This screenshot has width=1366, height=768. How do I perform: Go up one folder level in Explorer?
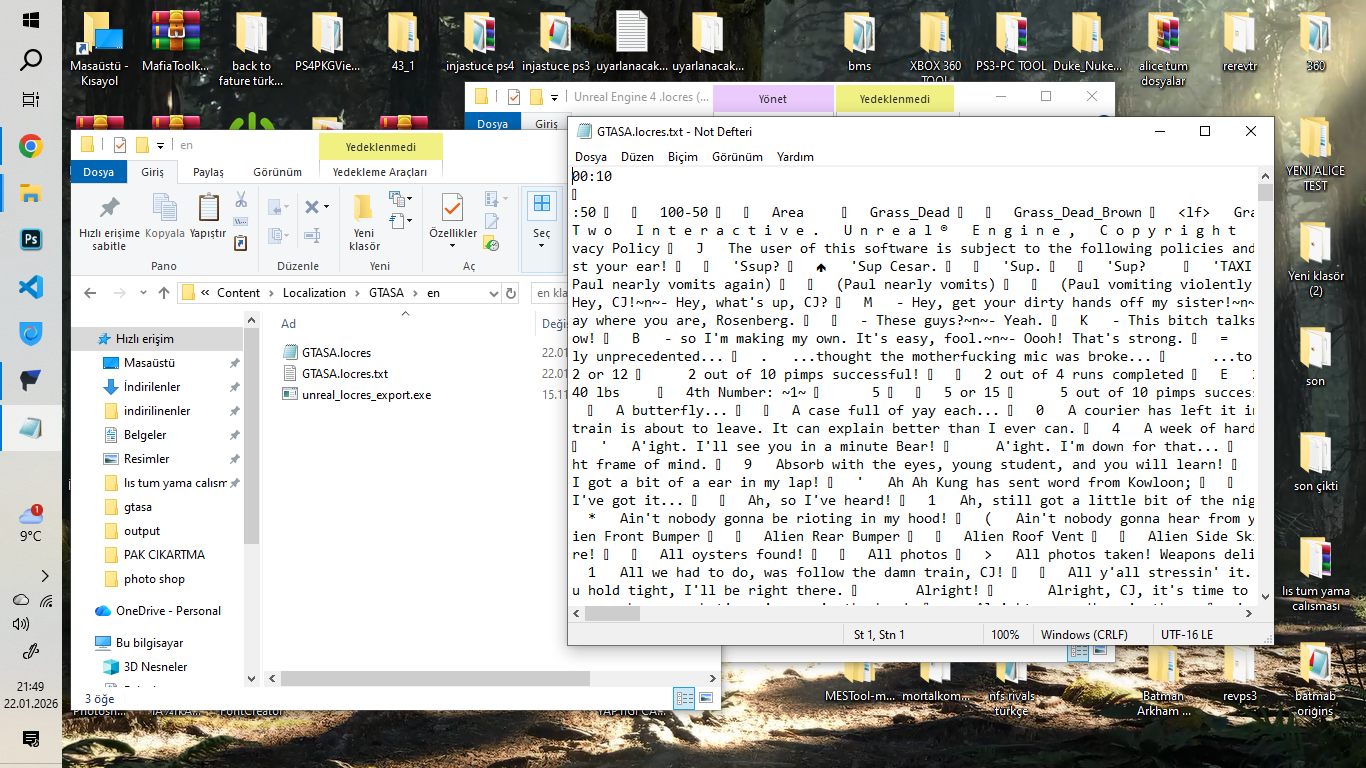[x=164, y=293]
